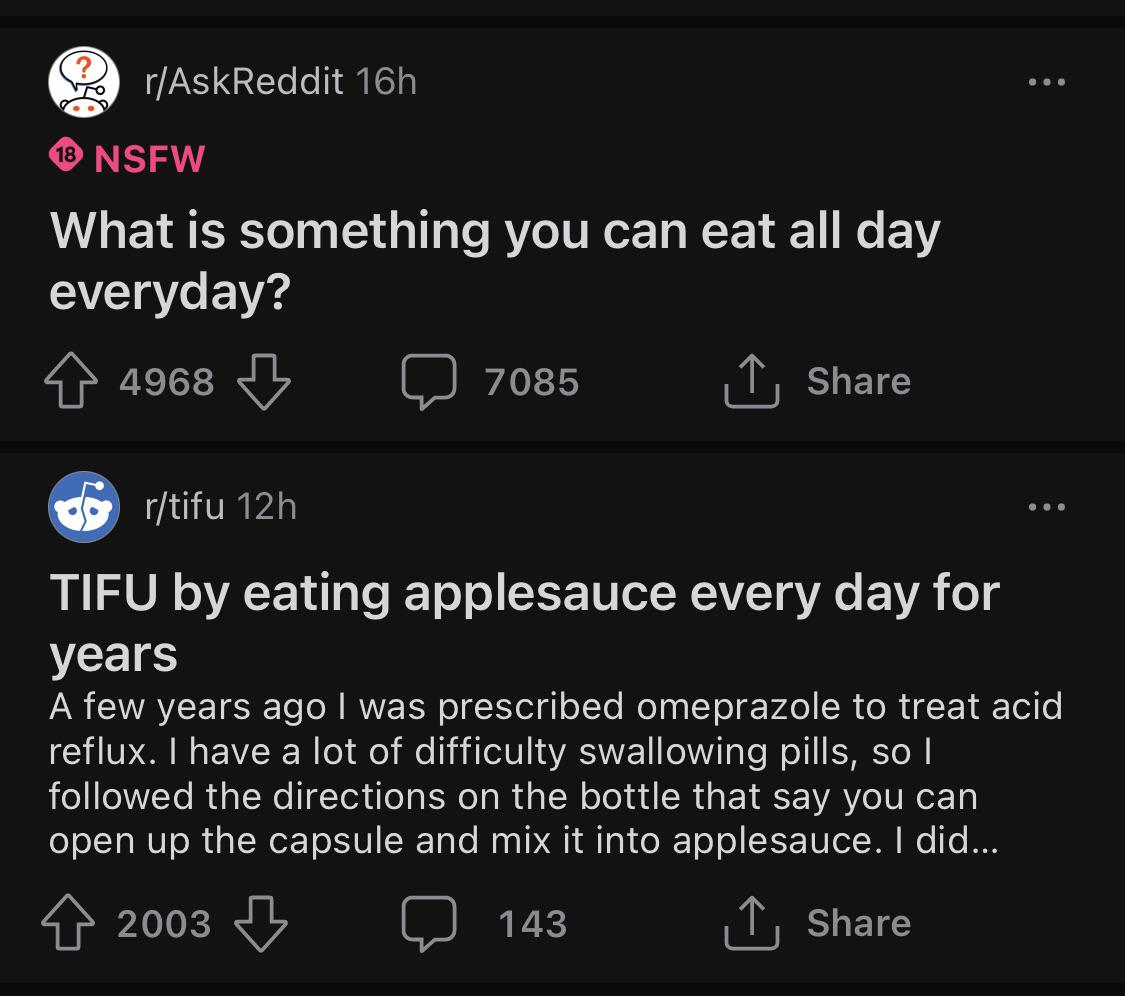Go to the r/tifu subreddit

(x=184, y=507)
